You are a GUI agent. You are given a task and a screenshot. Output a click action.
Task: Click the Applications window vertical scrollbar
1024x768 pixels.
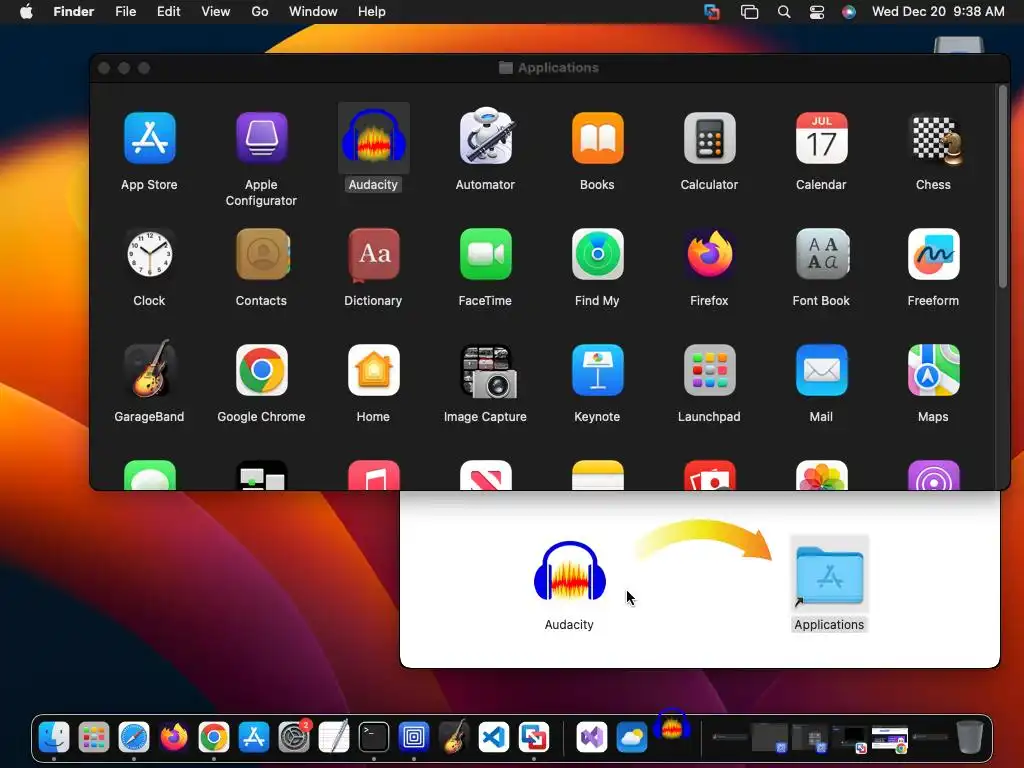point(1003,187)
